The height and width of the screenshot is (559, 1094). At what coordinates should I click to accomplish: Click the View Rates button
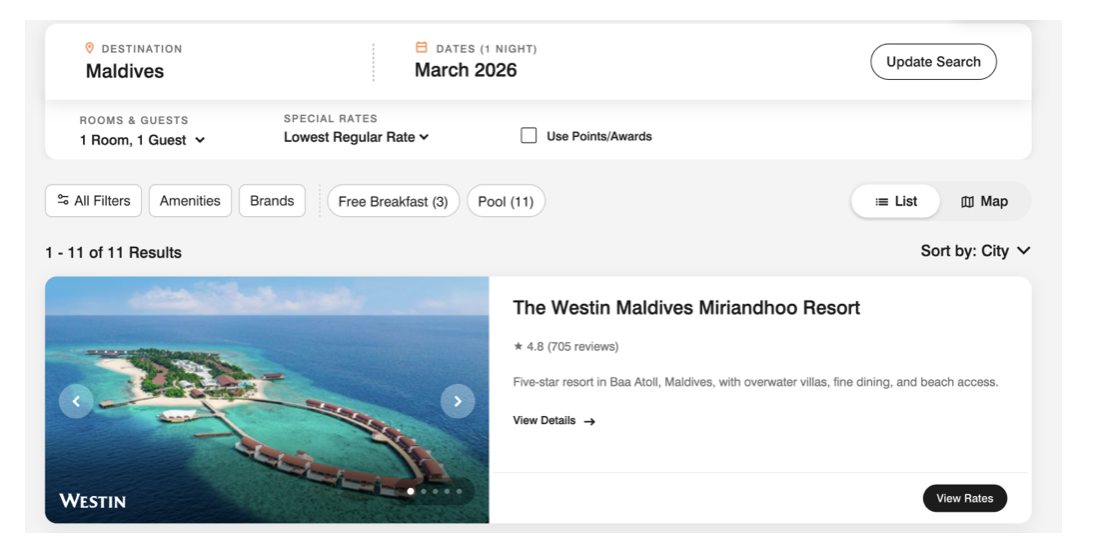point(965,498)
